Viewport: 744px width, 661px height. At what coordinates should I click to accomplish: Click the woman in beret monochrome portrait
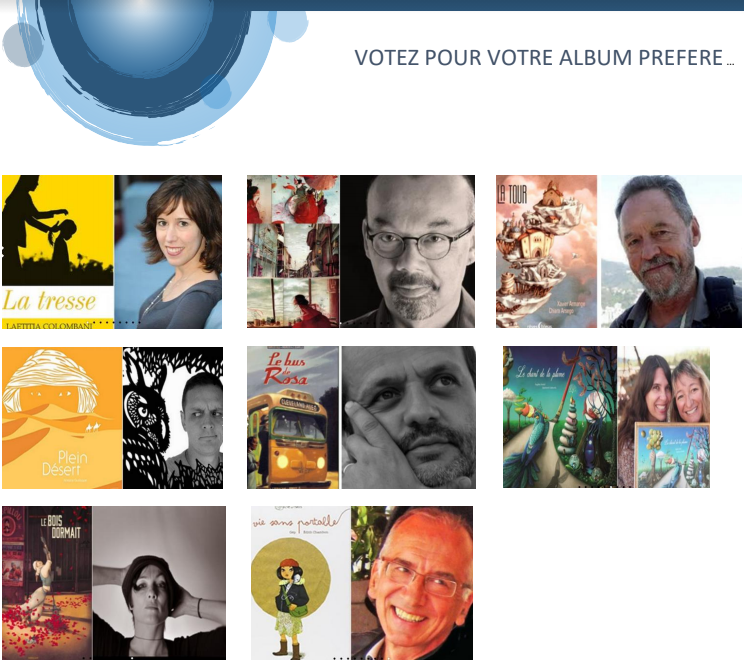(x=159, y=583)
